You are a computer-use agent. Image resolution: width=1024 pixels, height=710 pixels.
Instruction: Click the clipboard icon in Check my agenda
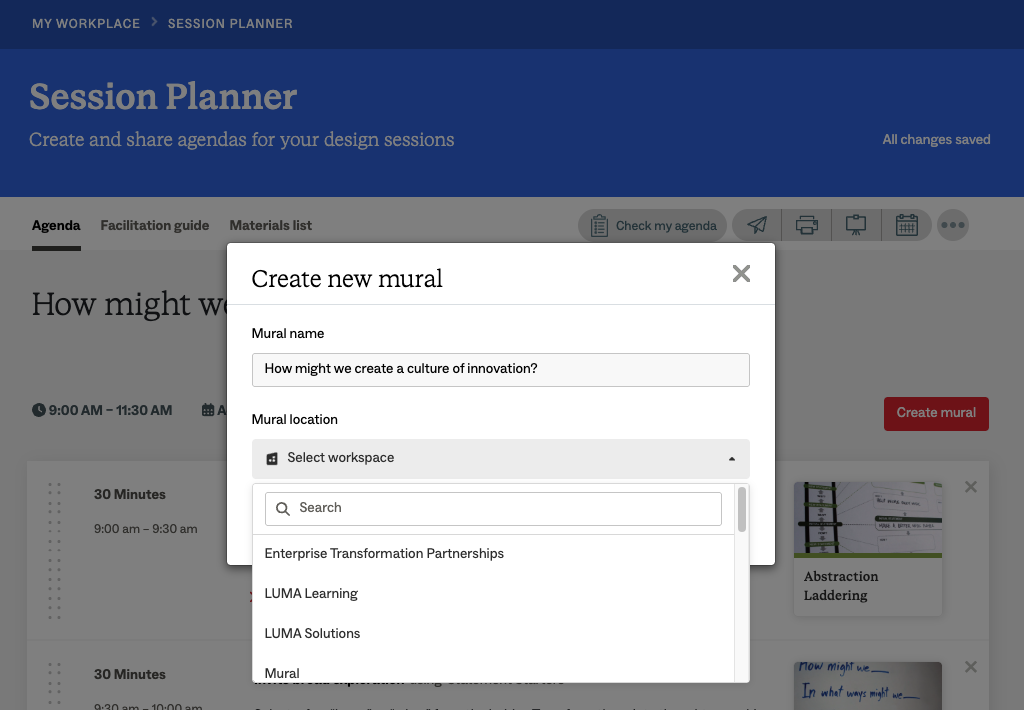(x=599, y=226)
